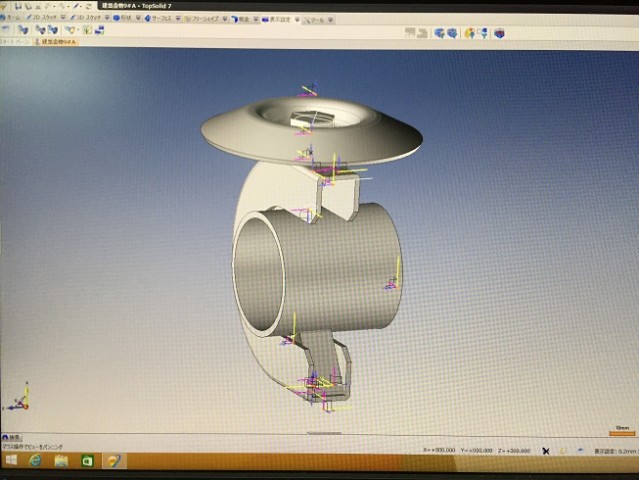
Task: Click the black X icon in status bar
Action: (x=546, y=451)
